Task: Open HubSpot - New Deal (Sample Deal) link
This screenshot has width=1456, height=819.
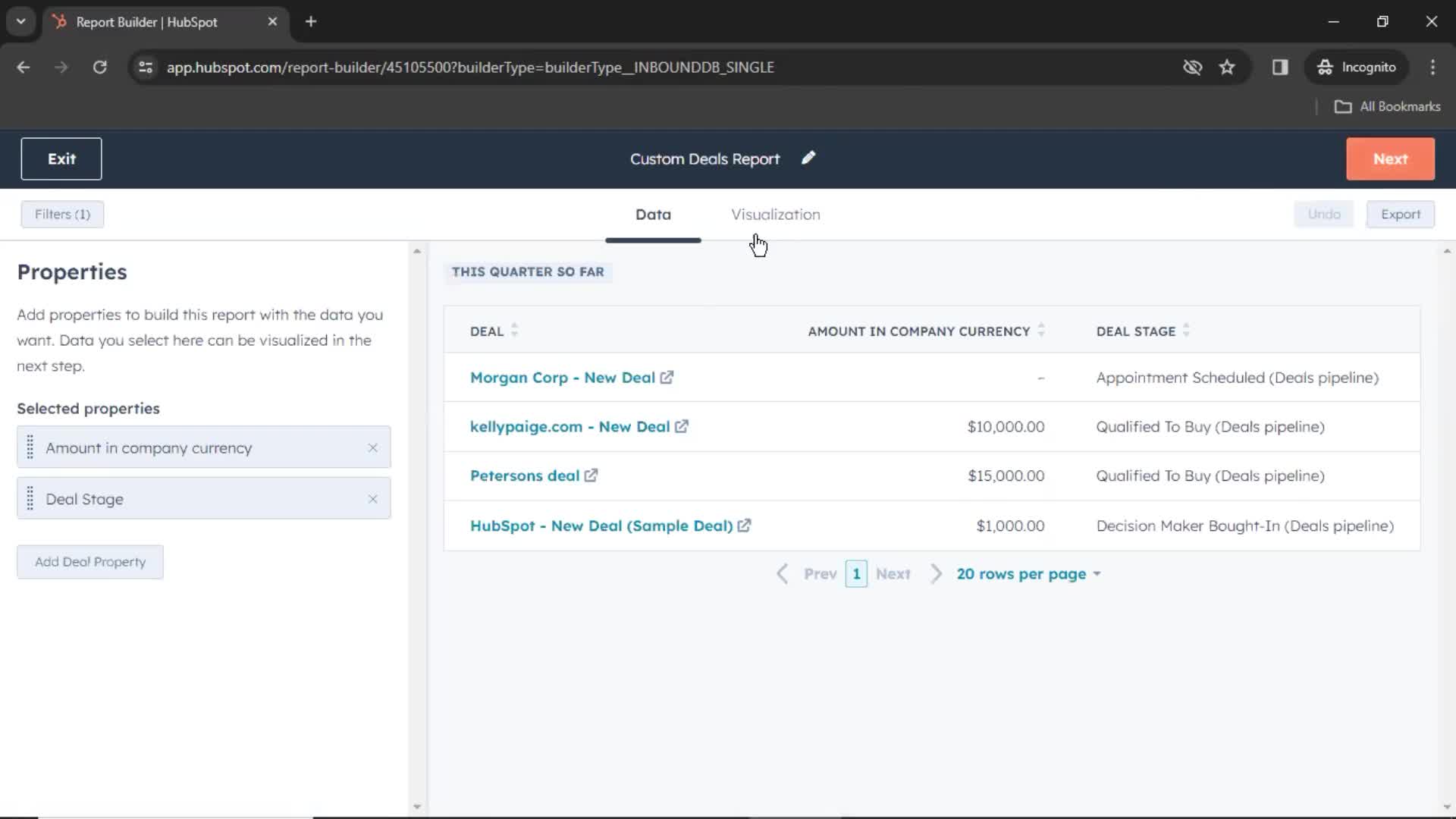Action: point(601,526)
